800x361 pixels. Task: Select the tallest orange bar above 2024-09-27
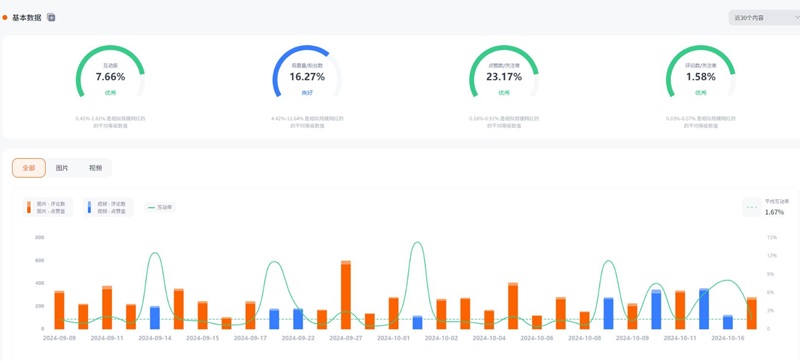346,295
